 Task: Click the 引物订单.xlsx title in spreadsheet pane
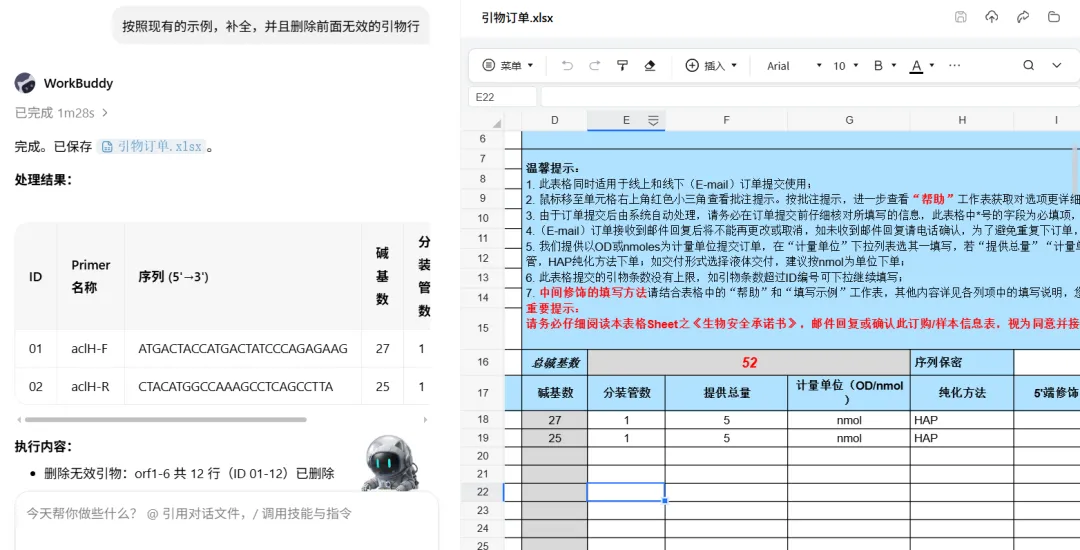pyautogui.click(x=517, y=18)
